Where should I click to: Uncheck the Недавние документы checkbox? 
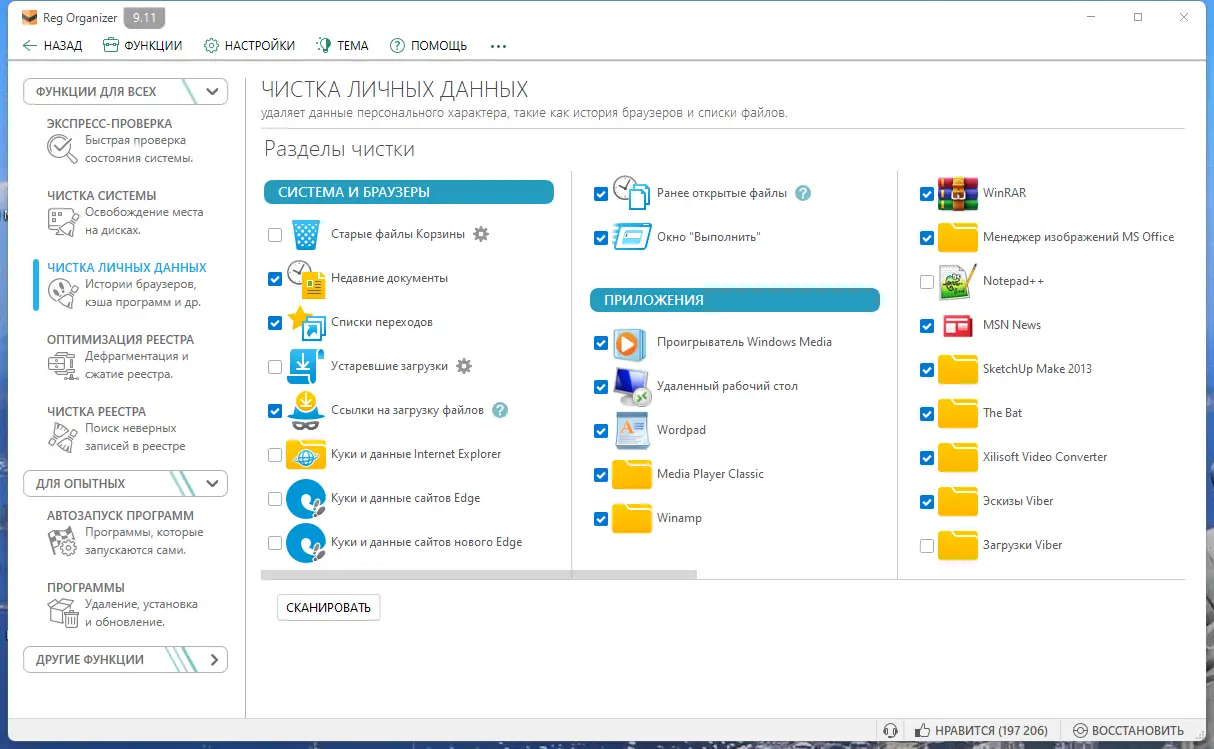275,279
